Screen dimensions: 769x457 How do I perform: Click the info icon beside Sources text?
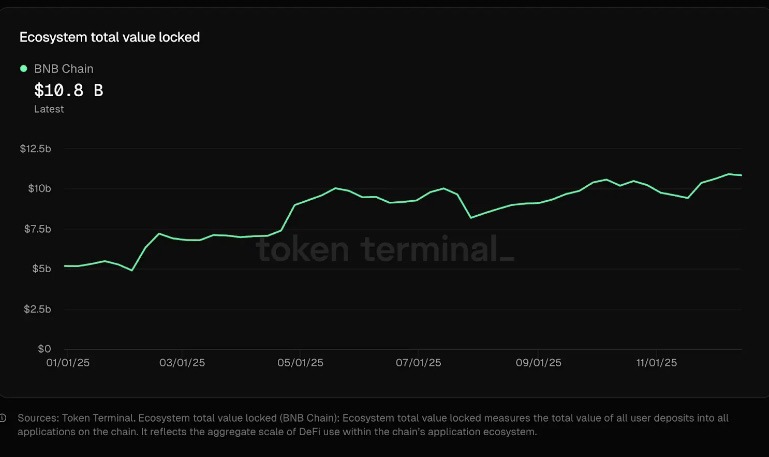3,418
